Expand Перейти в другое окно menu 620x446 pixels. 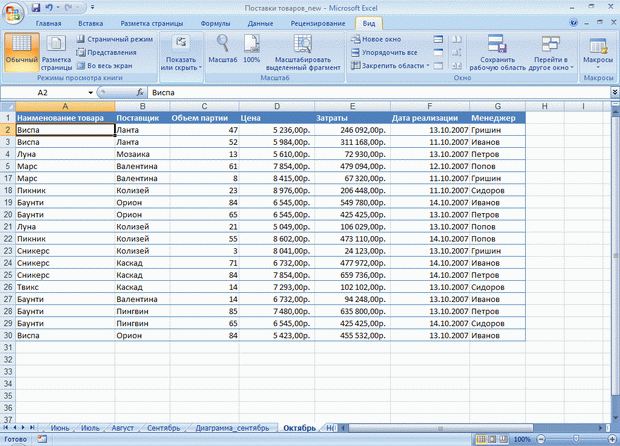pos(550,53)
